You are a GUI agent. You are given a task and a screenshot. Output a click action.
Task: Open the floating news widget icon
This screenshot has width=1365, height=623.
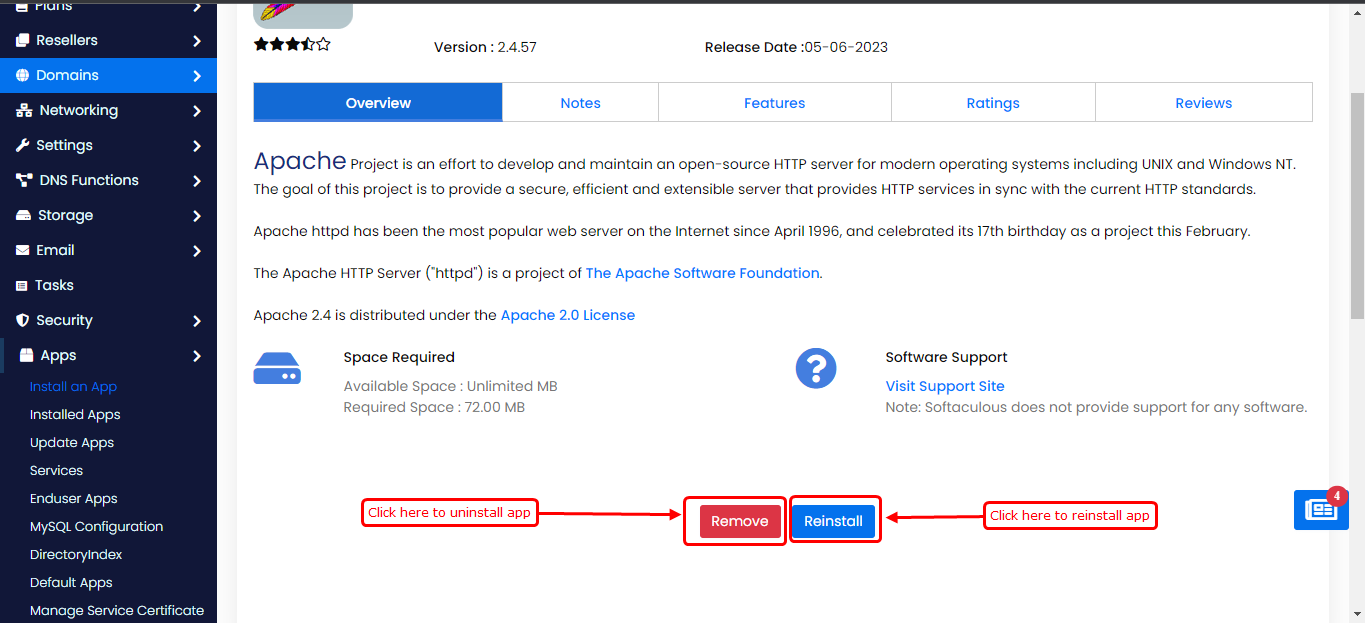pyautogui.click(x=1320, y=510)
